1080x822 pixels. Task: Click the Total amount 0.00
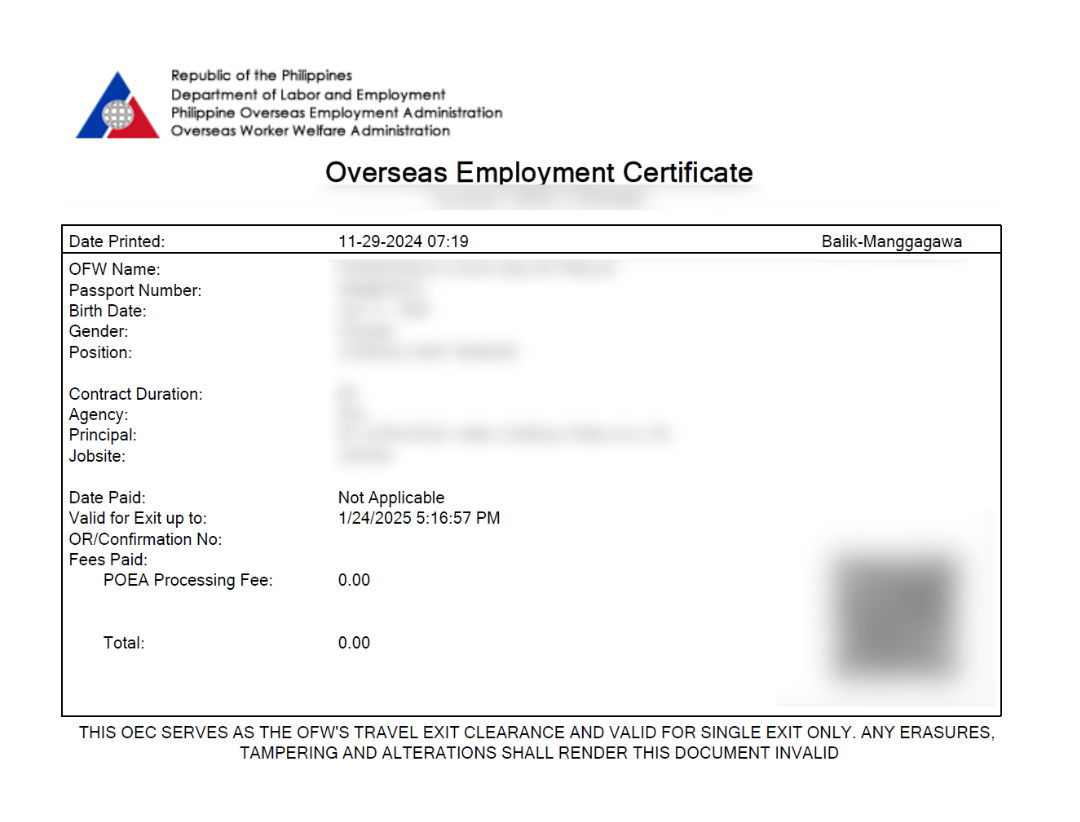354,643
